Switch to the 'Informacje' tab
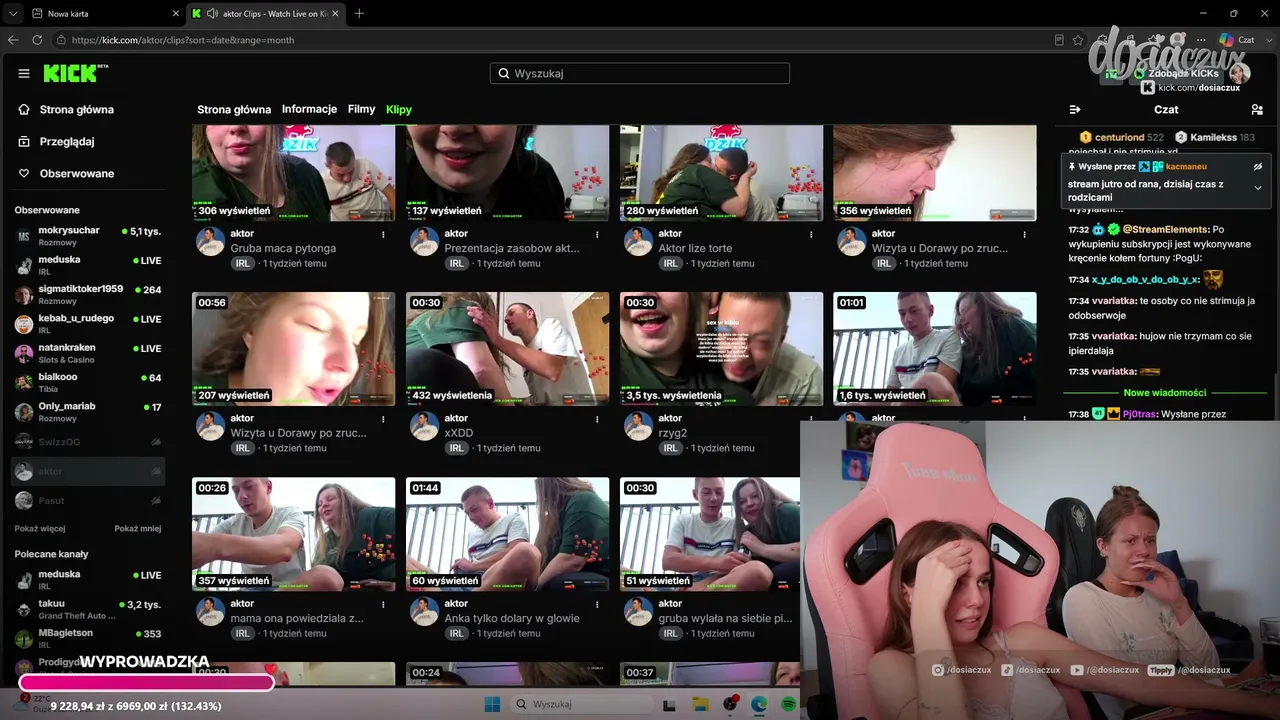The width and height of the screenshot is (1280, 720). click(309, 109)
